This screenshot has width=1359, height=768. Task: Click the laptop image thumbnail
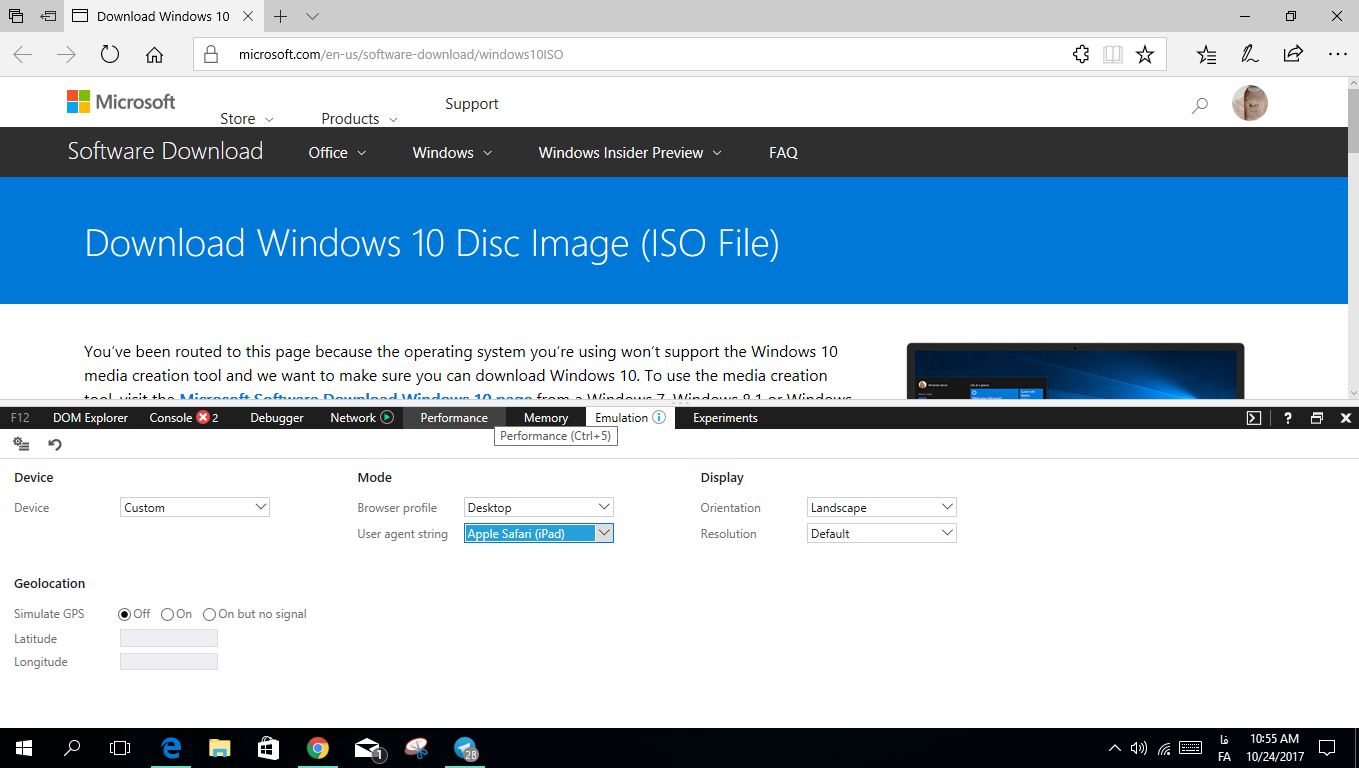1075,371
